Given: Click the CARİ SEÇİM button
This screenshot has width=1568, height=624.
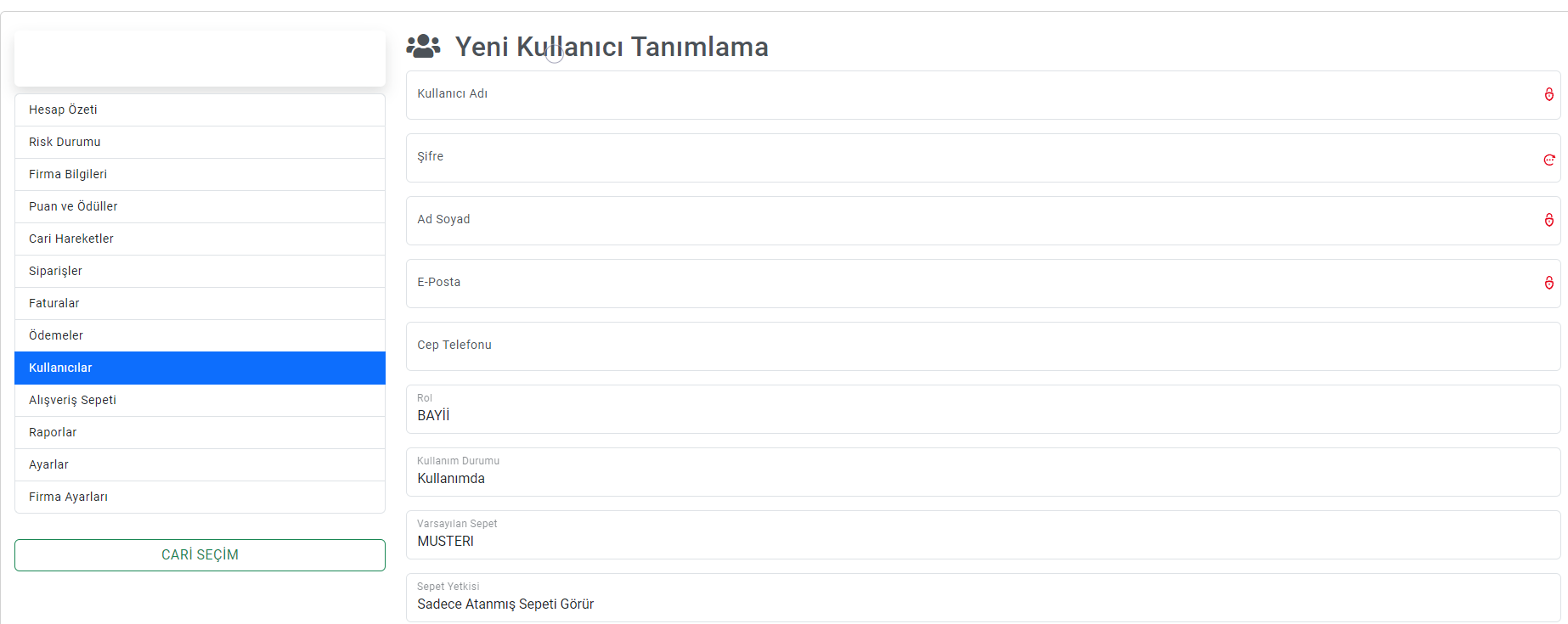Looking at the screenshot, I should (x=200, y=555).
